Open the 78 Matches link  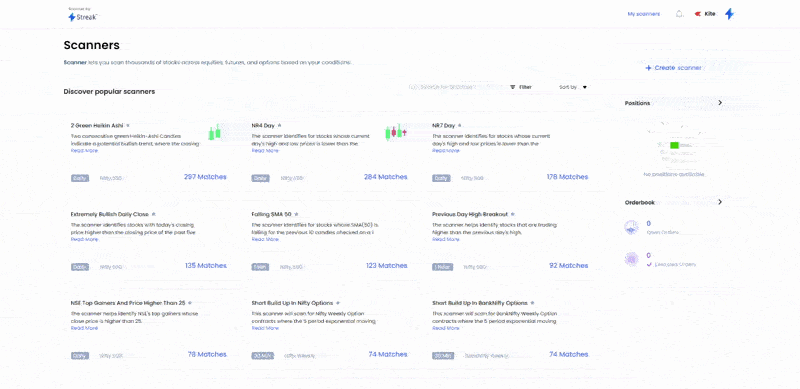click(x=207, y=354)
